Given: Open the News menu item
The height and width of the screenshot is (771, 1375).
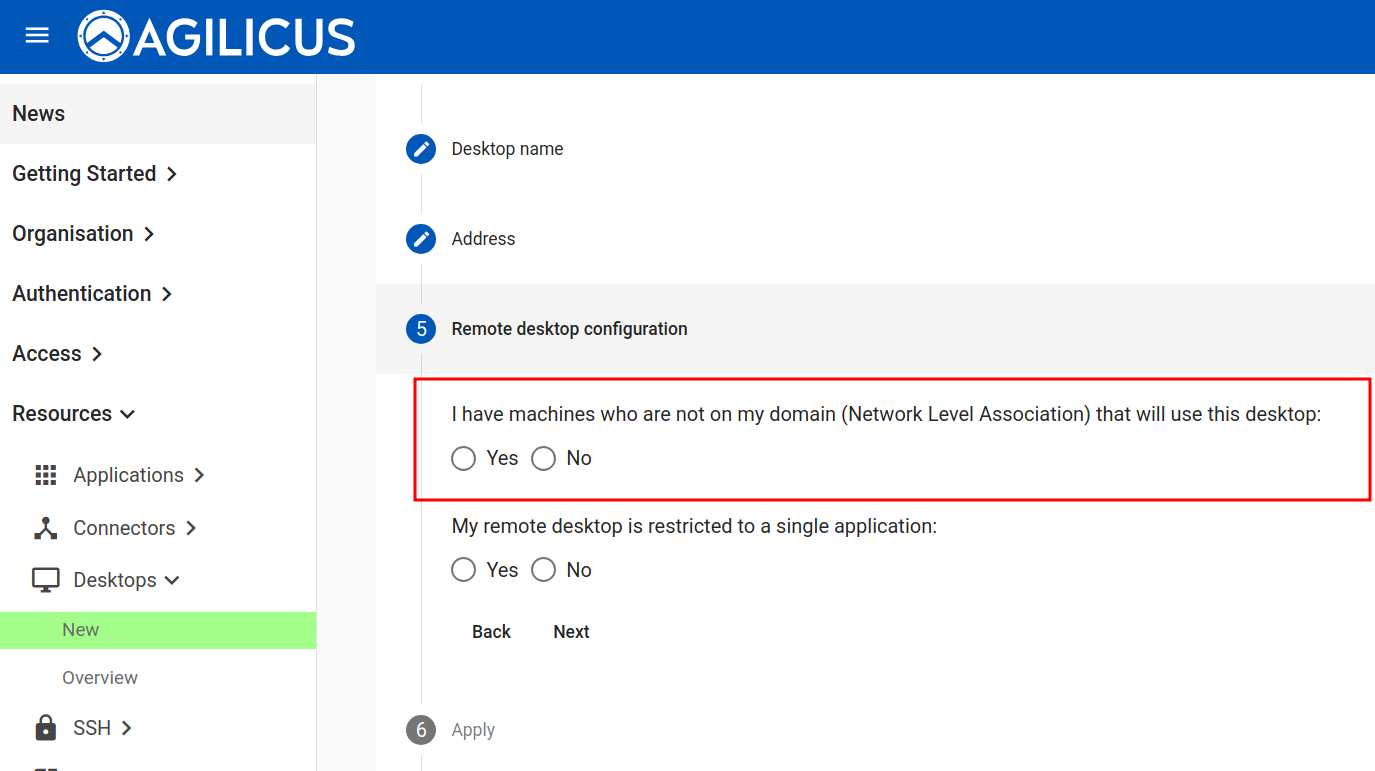Looking at the screenshot, I should [39, 114].
